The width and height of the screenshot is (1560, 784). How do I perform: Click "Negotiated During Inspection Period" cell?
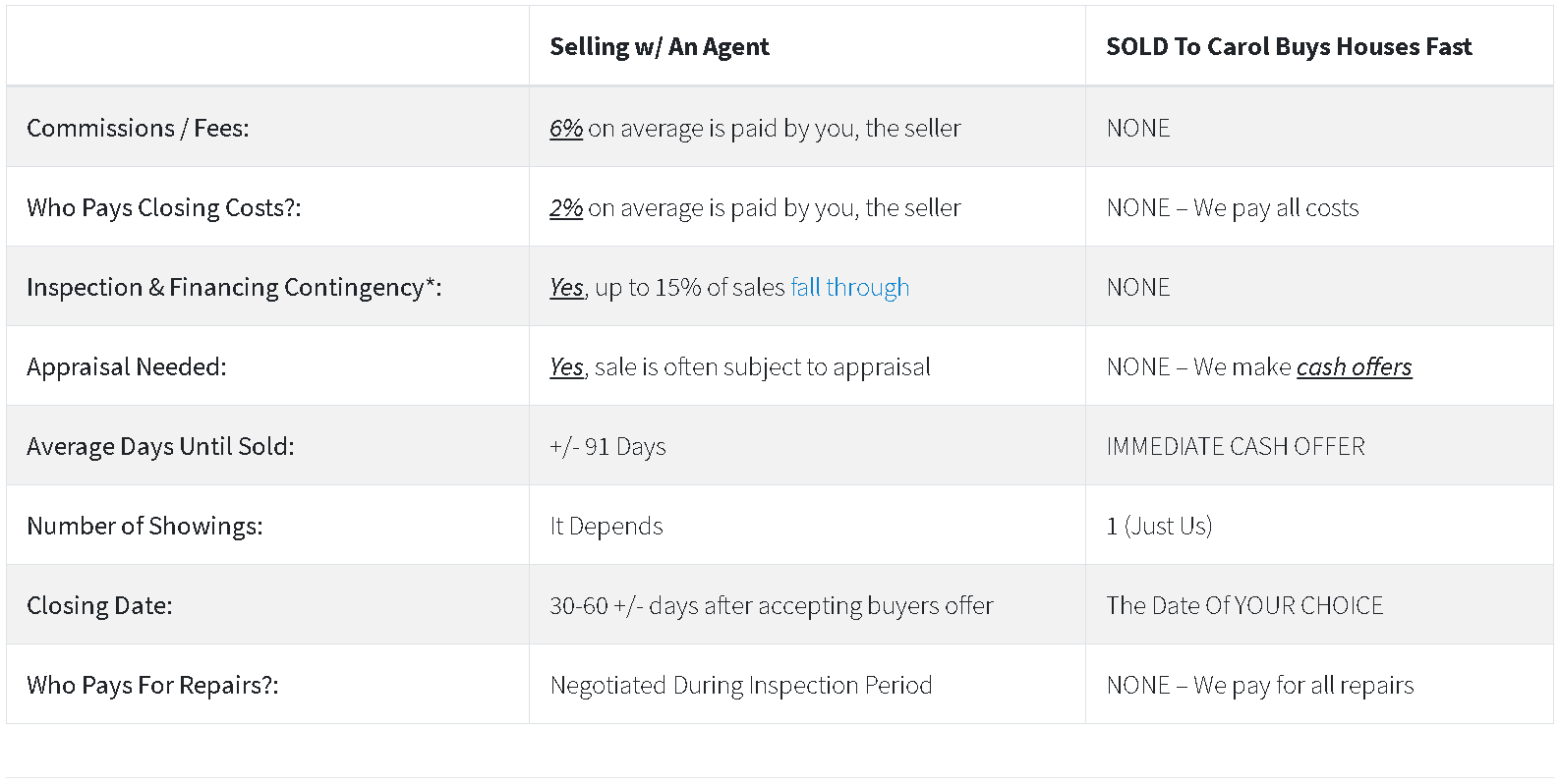tap(740, 685)
